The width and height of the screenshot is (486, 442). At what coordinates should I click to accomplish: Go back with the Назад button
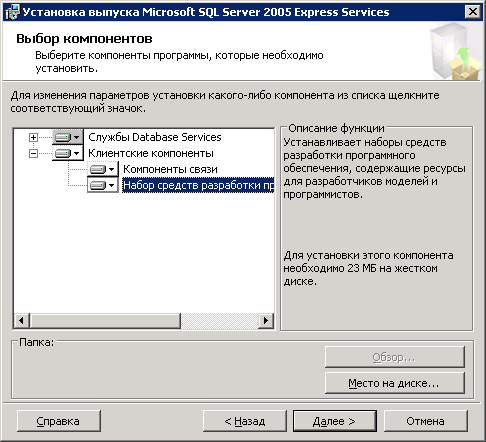click(245, 421)
